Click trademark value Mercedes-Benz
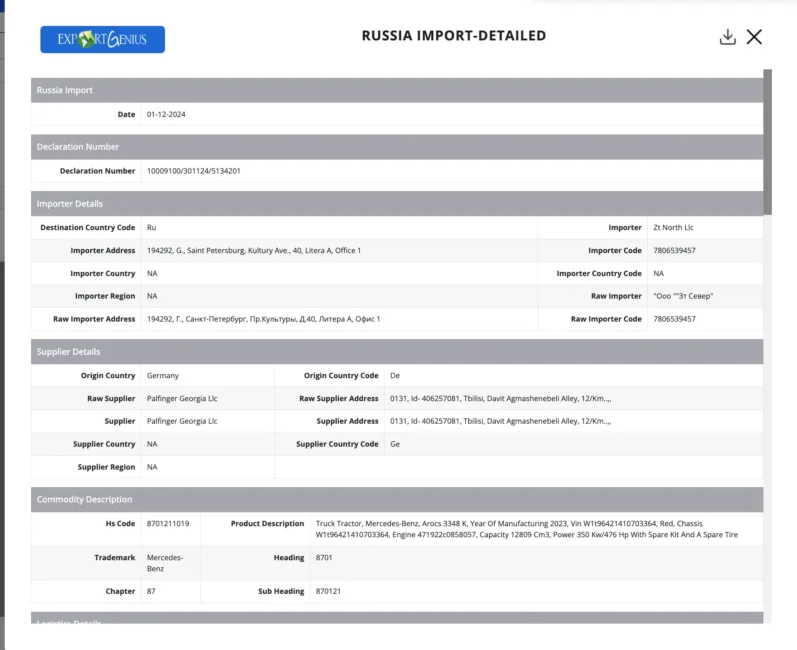The height and width of the screenshot is (650, 797). (165, 563)
